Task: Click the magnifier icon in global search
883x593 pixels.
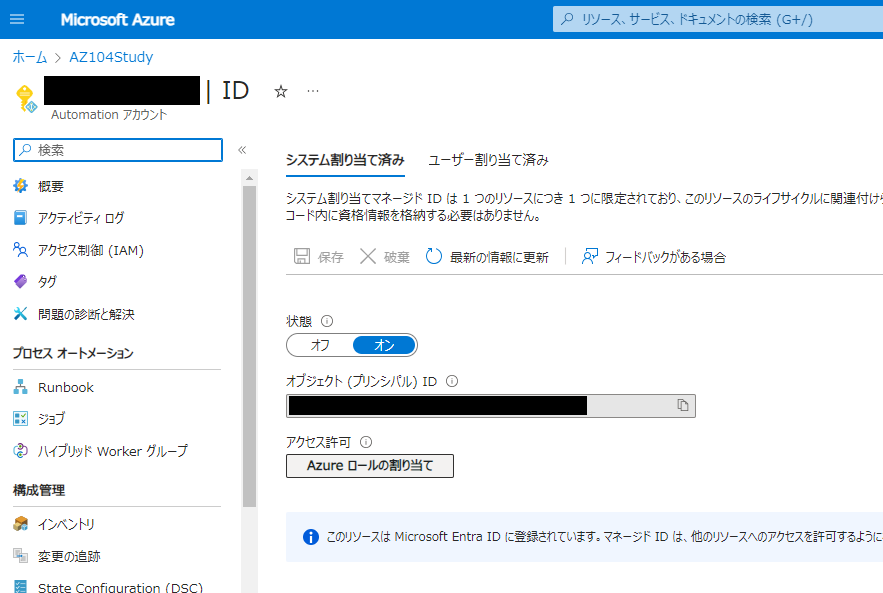Action: coord(567,19)
